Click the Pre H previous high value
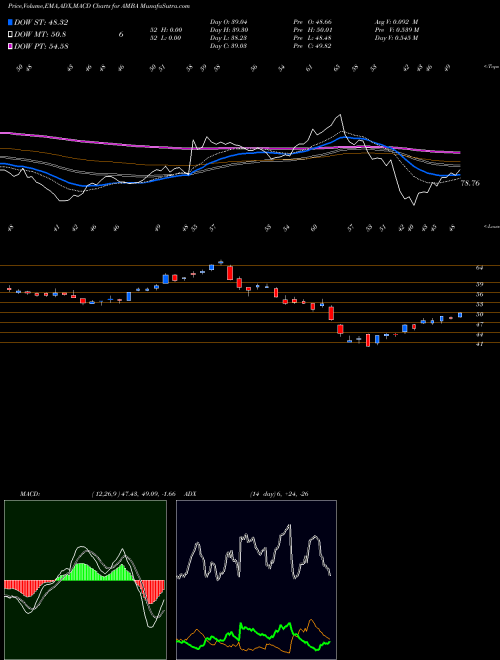Viewport: 500px width, 660px height. coord(312,29)
